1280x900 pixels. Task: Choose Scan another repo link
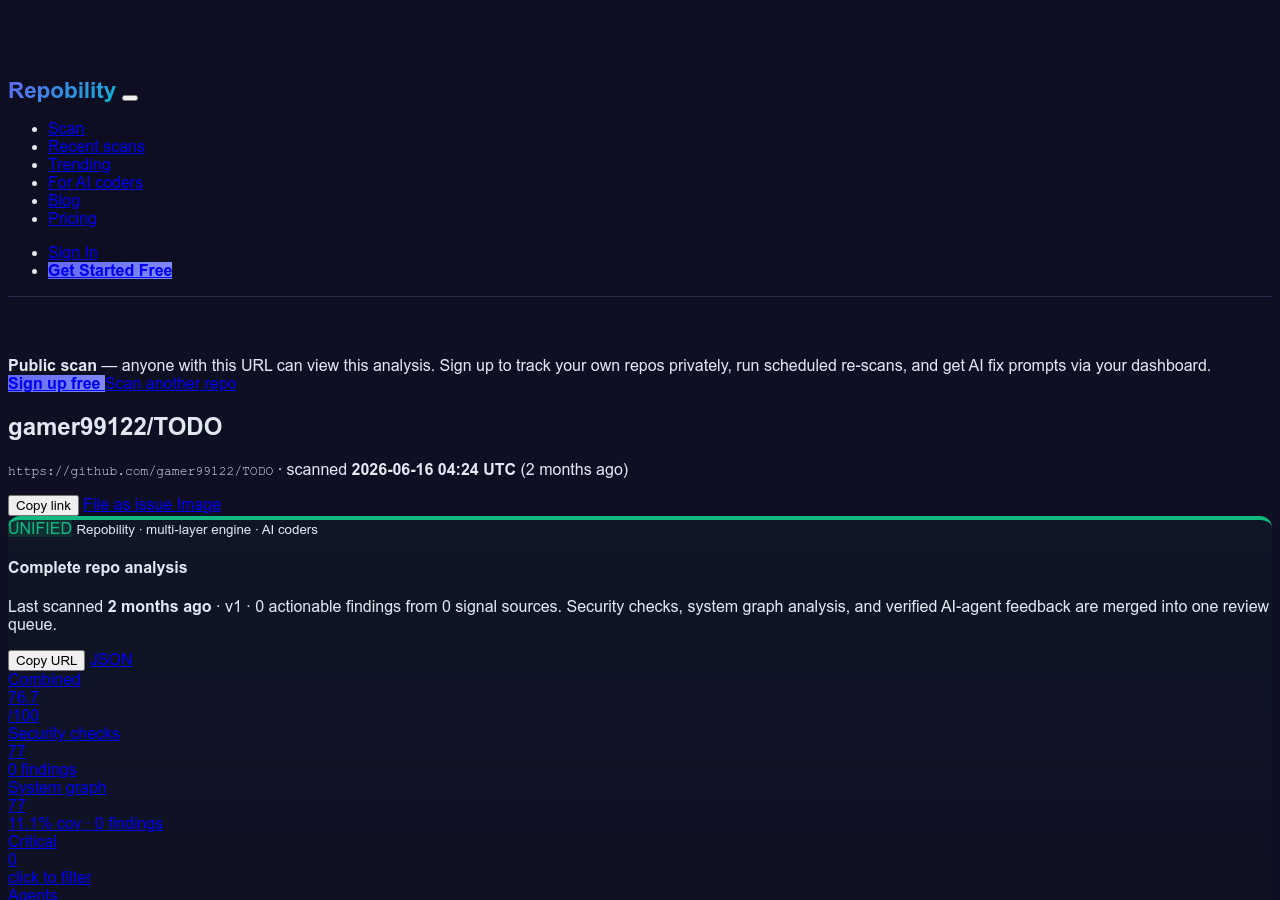click(x=171, y=383)
